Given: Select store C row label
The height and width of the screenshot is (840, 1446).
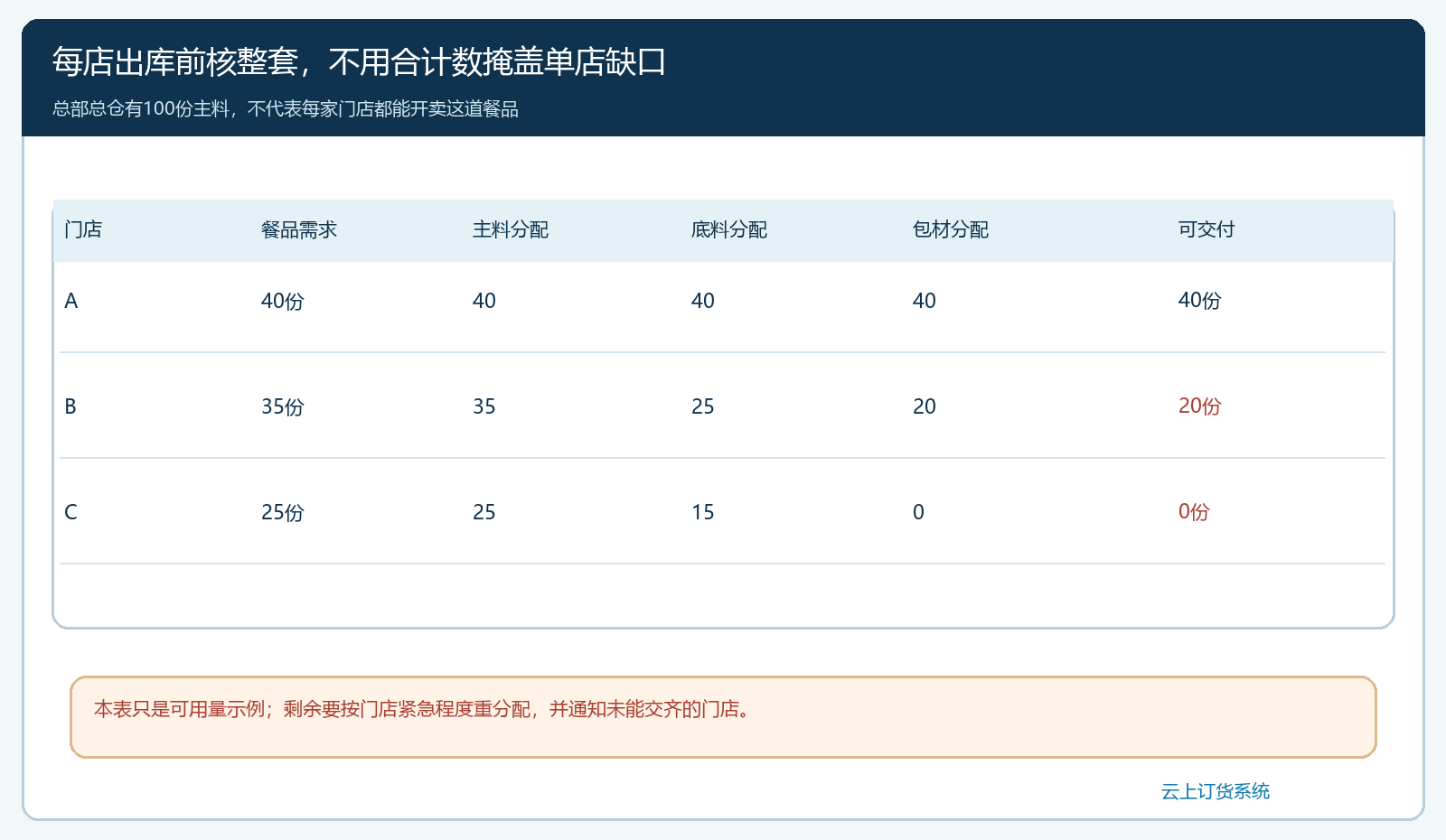Looking at the screenshot, I should click(70, 512).
